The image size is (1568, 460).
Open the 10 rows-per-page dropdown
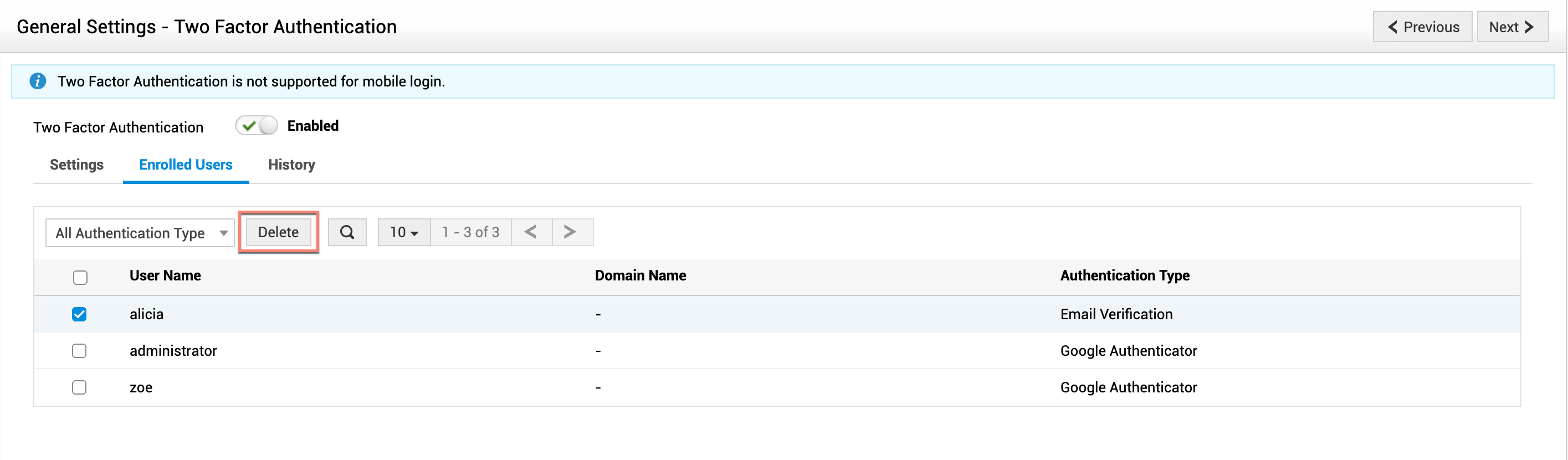pos(404,232)
